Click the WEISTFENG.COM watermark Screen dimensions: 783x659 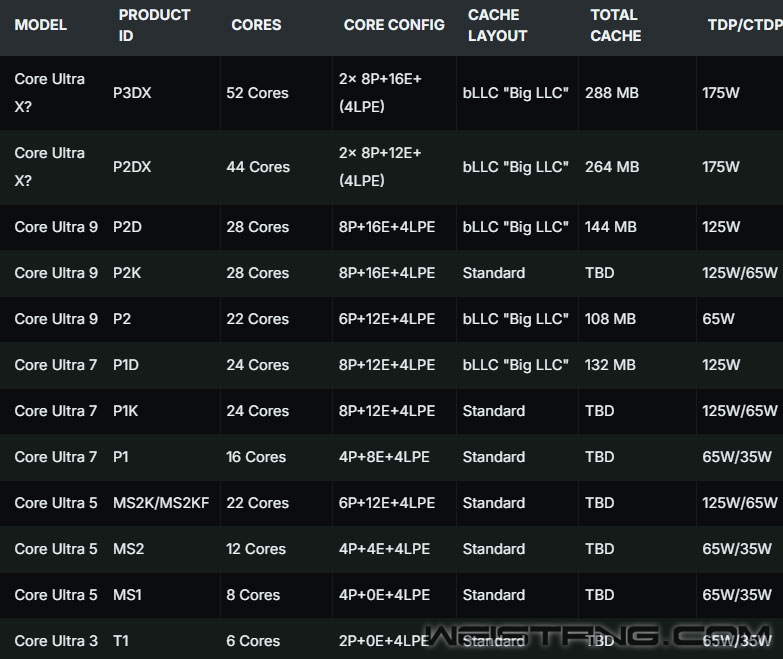click(x=598, y=635)
